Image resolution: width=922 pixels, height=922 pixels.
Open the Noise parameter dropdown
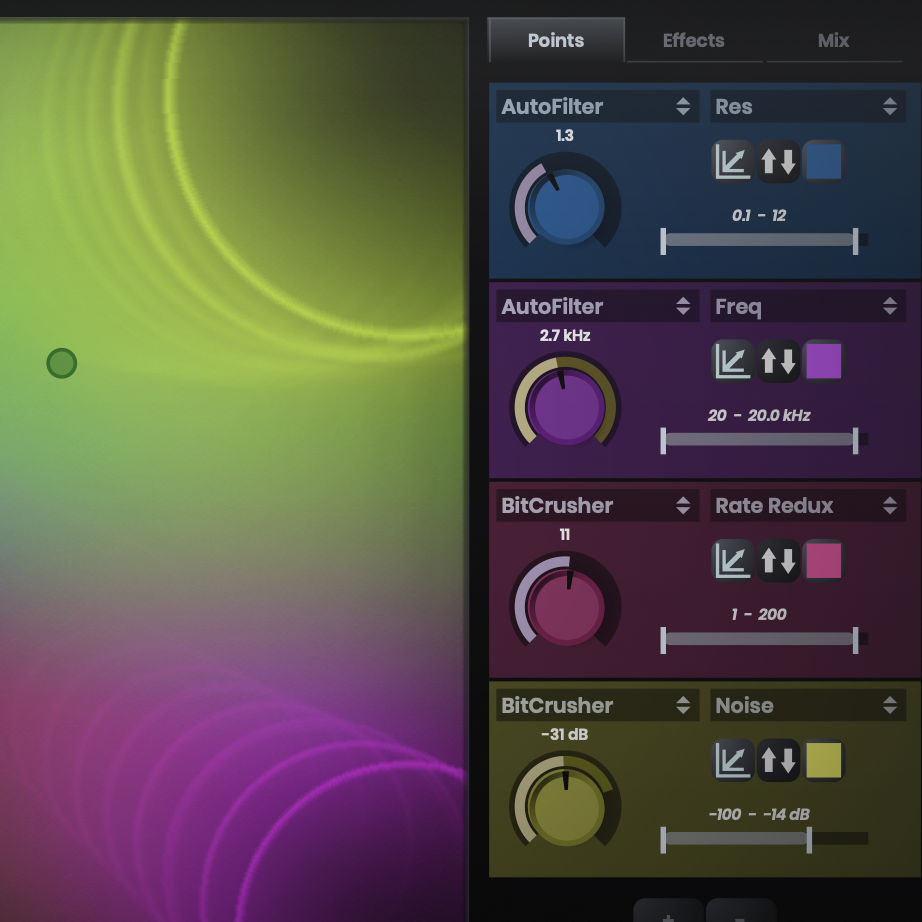click(807, 705)
